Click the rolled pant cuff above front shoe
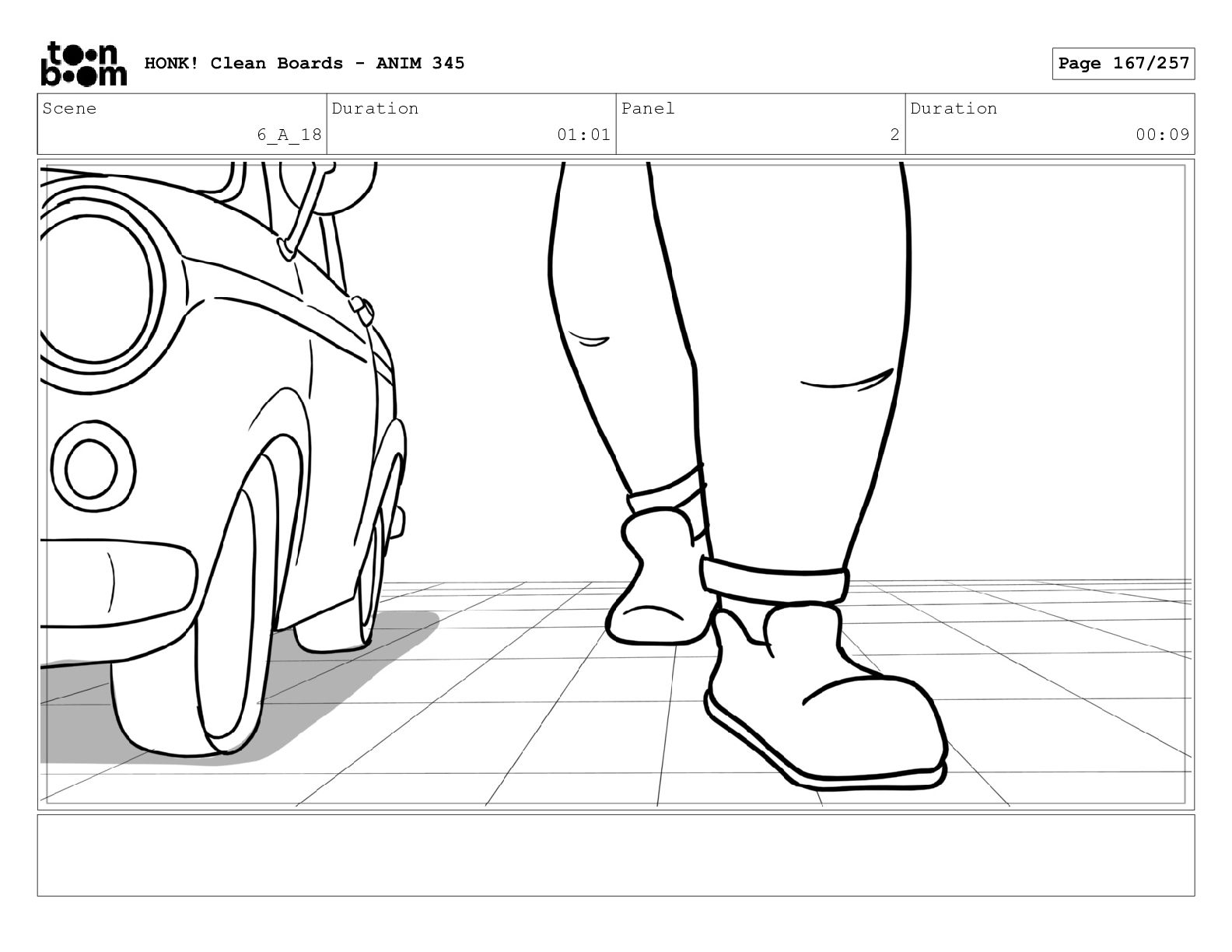This screenshot has height=952, width=1232. pyautogui.click(x=774, y=582)
